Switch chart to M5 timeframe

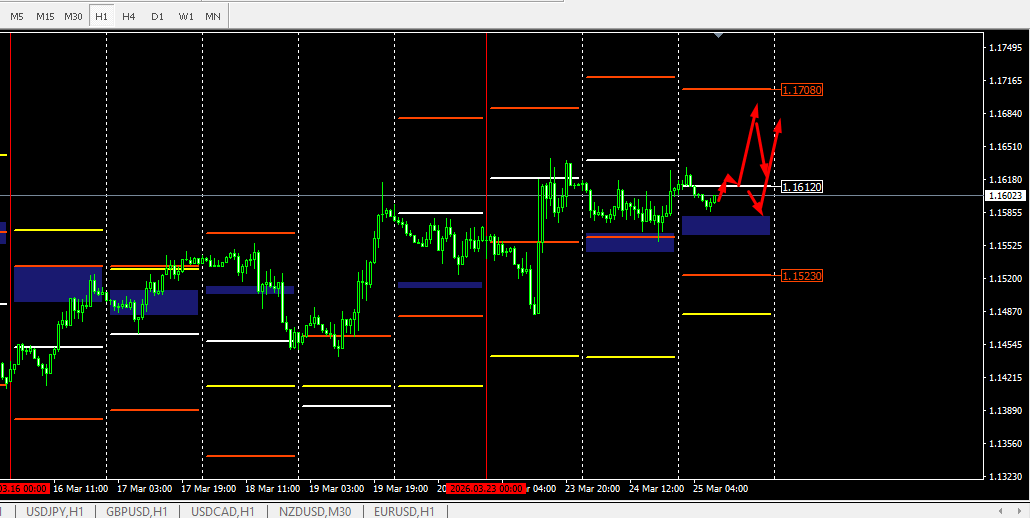[16, 16]
